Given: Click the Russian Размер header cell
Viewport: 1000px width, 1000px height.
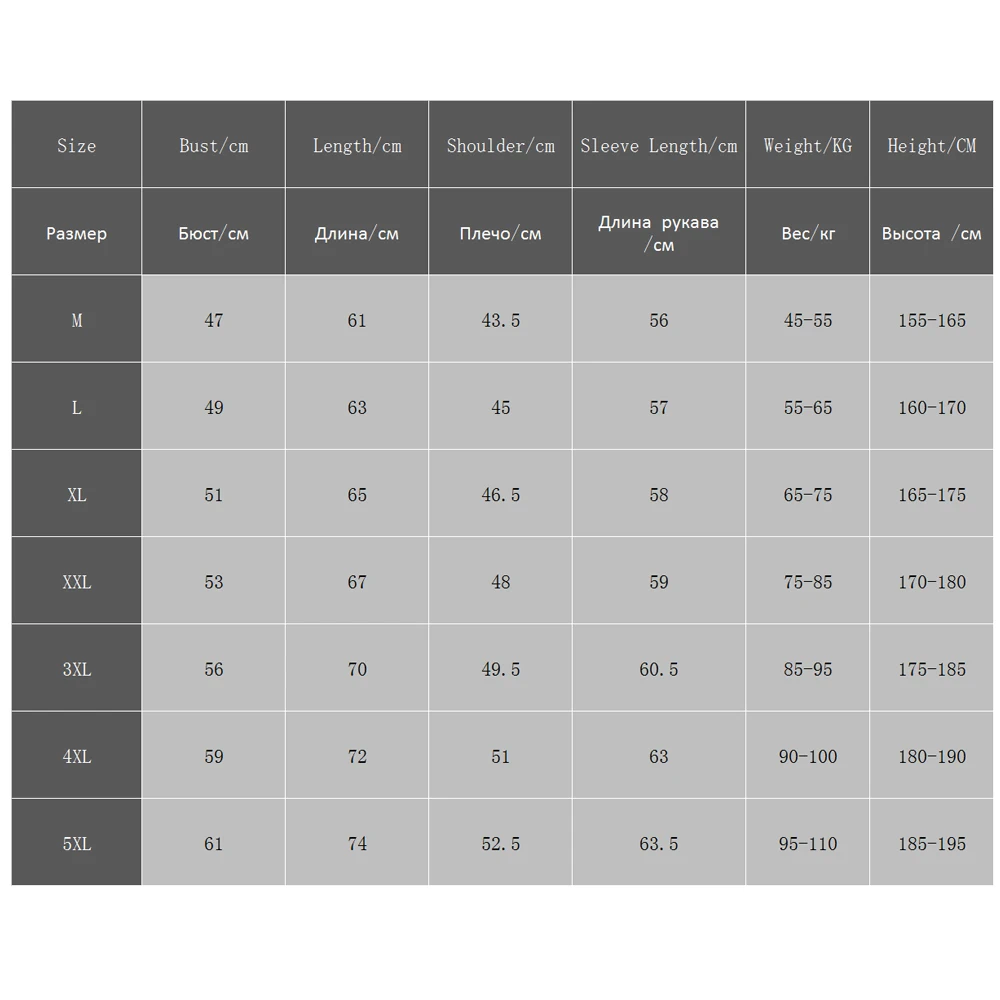Looking at the screenshot, I should tap(76, 234).
